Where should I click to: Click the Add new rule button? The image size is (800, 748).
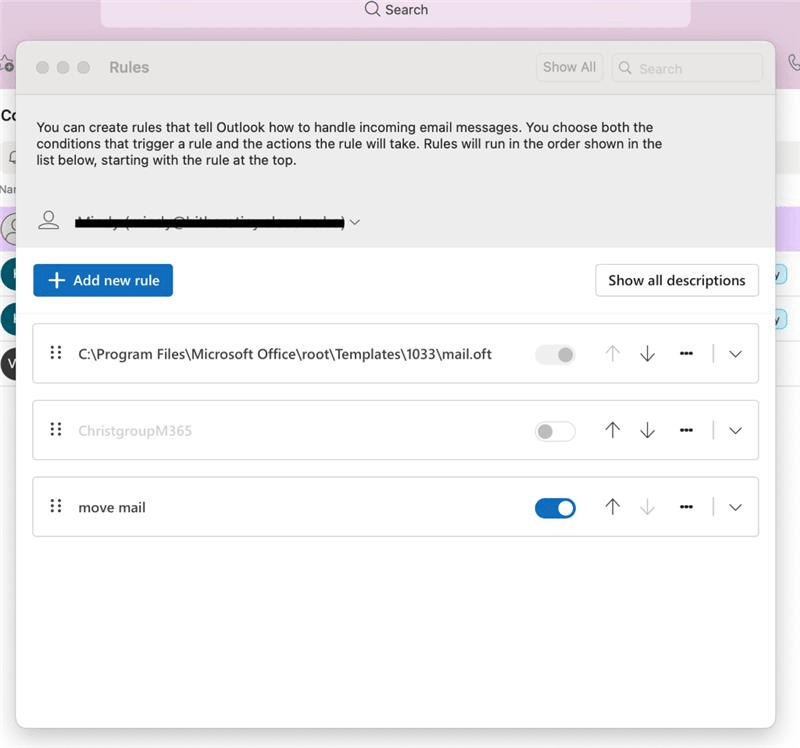[x=103, y=280]
